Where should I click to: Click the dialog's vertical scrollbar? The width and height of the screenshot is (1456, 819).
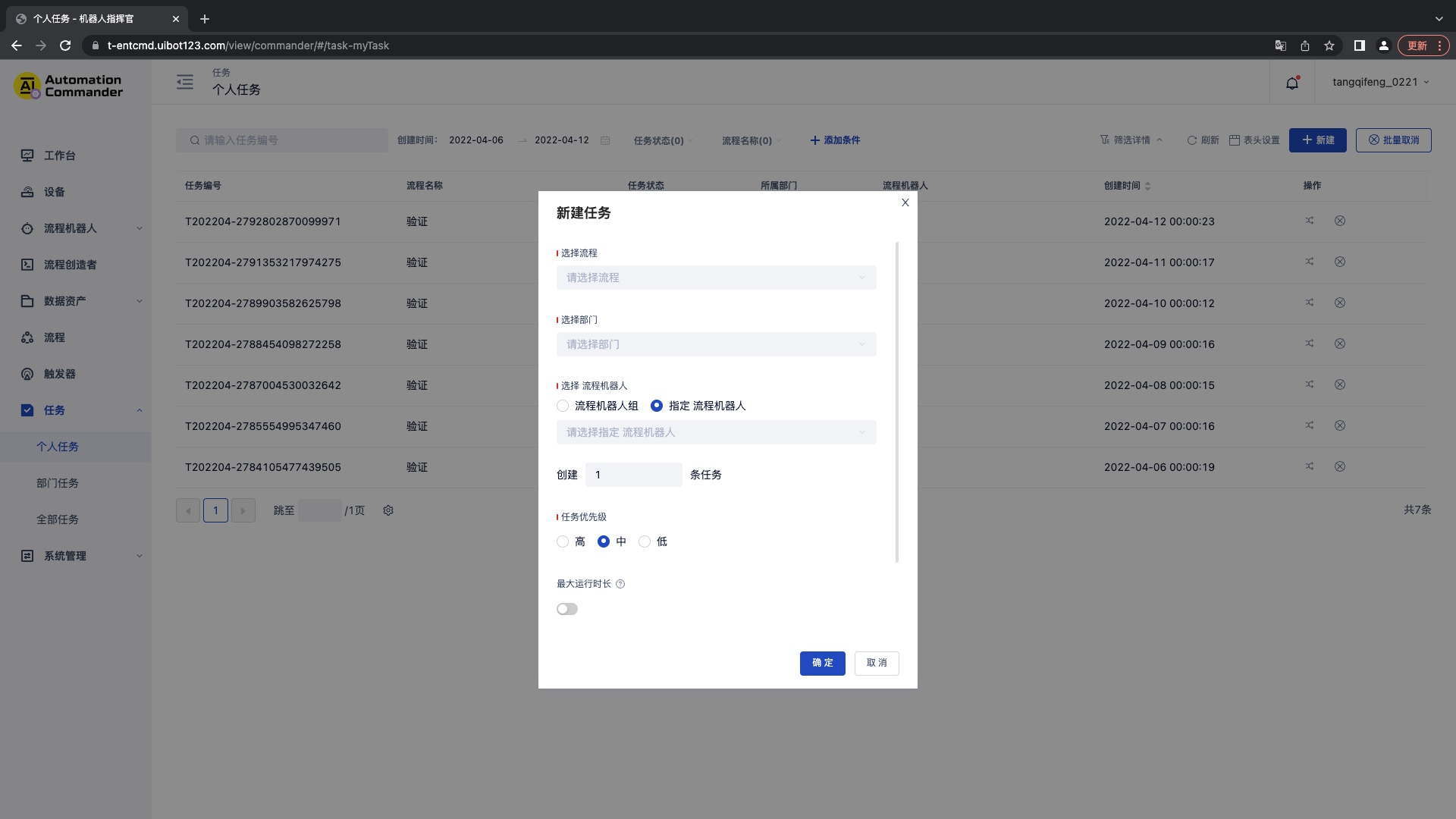(x=897, y=402)
